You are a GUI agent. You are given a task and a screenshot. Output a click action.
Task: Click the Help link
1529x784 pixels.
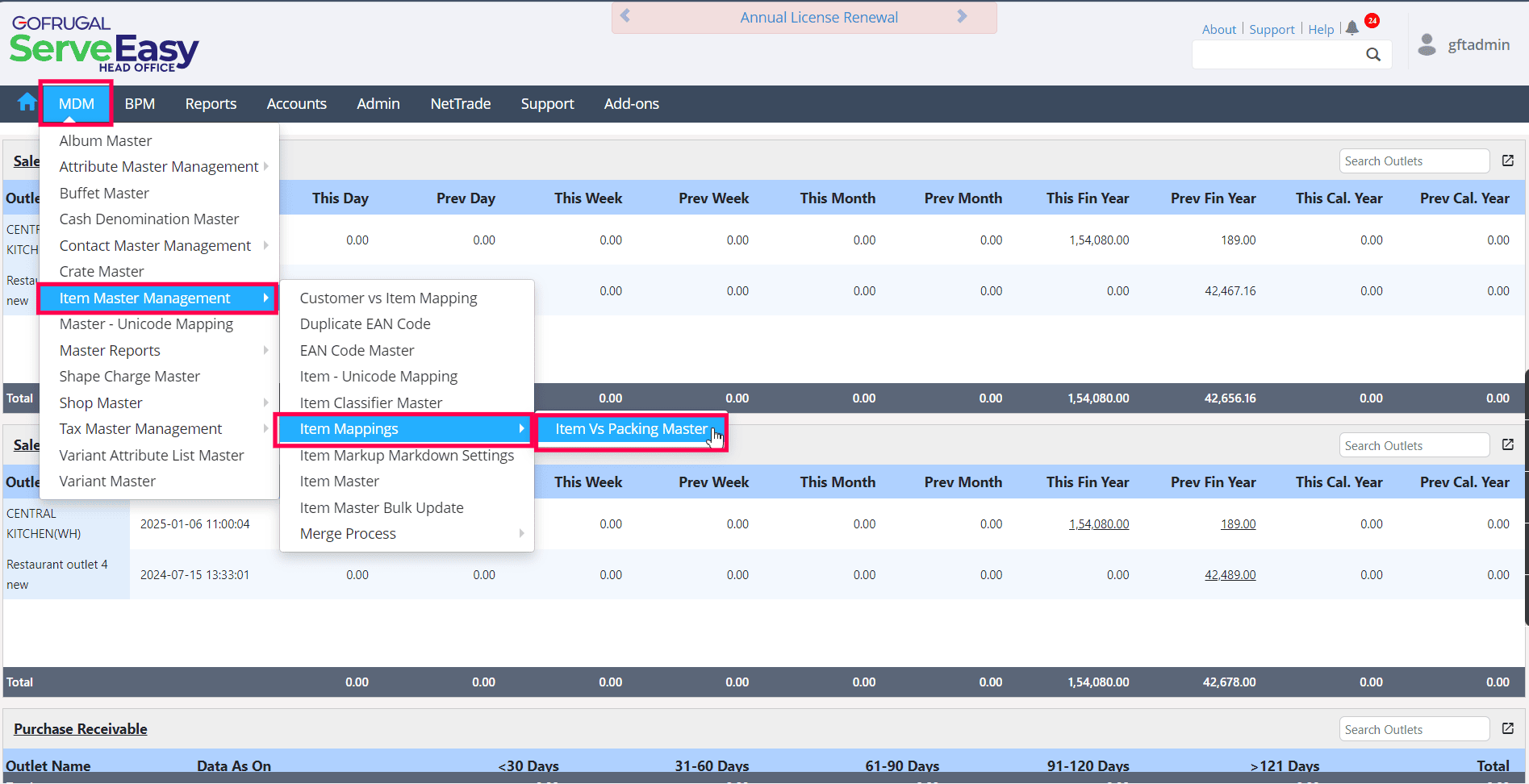(1321, 29)
